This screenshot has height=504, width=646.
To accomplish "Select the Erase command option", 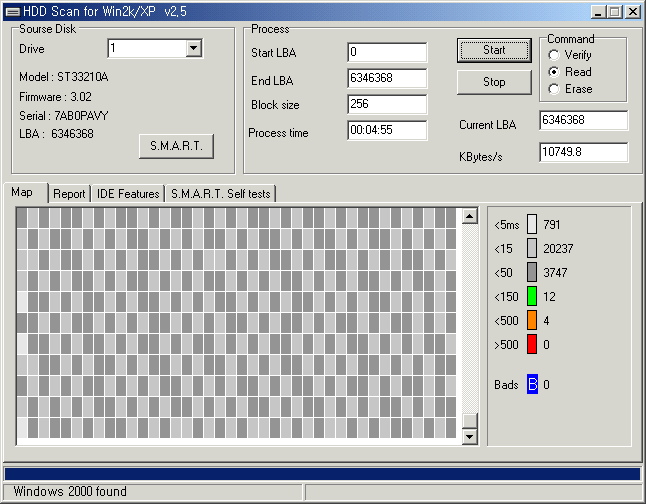I will click(x=554, y=89).
